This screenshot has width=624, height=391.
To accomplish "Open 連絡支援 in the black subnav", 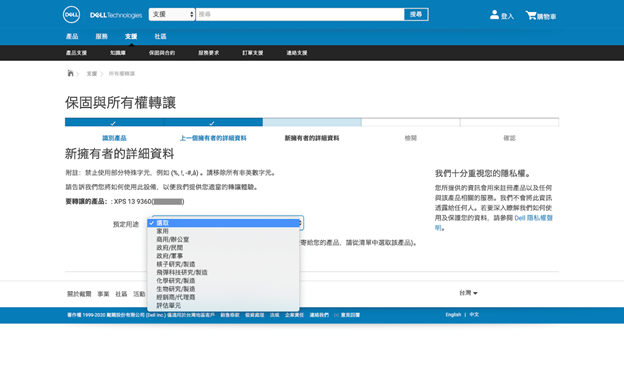I will [297, 53].
